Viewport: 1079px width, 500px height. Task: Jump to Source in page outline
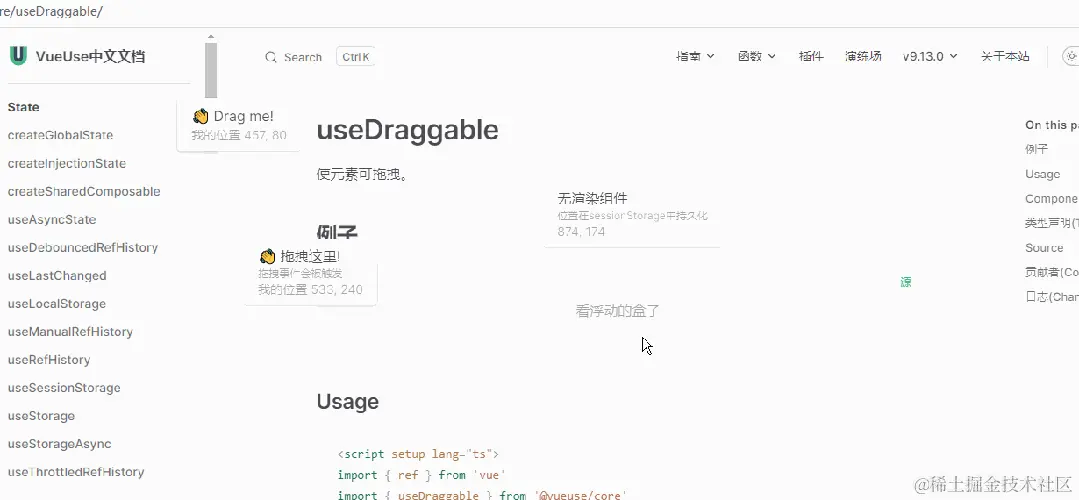click(x=1044, y=248)
